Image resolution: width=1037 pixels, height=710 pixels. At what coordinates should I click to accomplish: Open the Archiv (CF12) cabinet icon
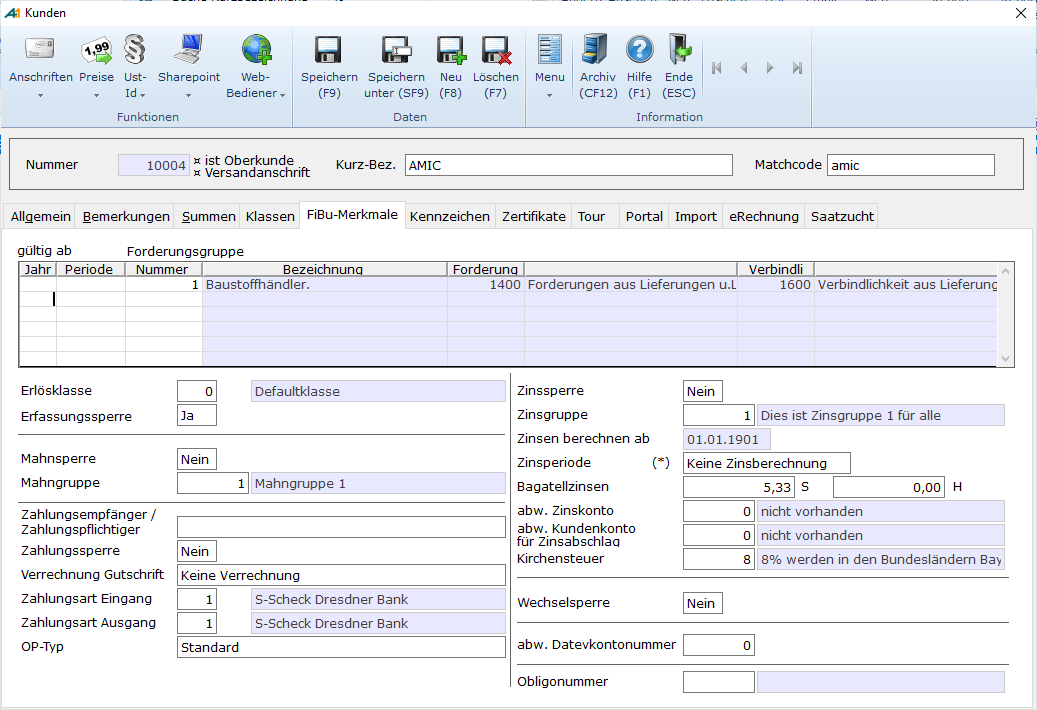[x=595, y=50]
